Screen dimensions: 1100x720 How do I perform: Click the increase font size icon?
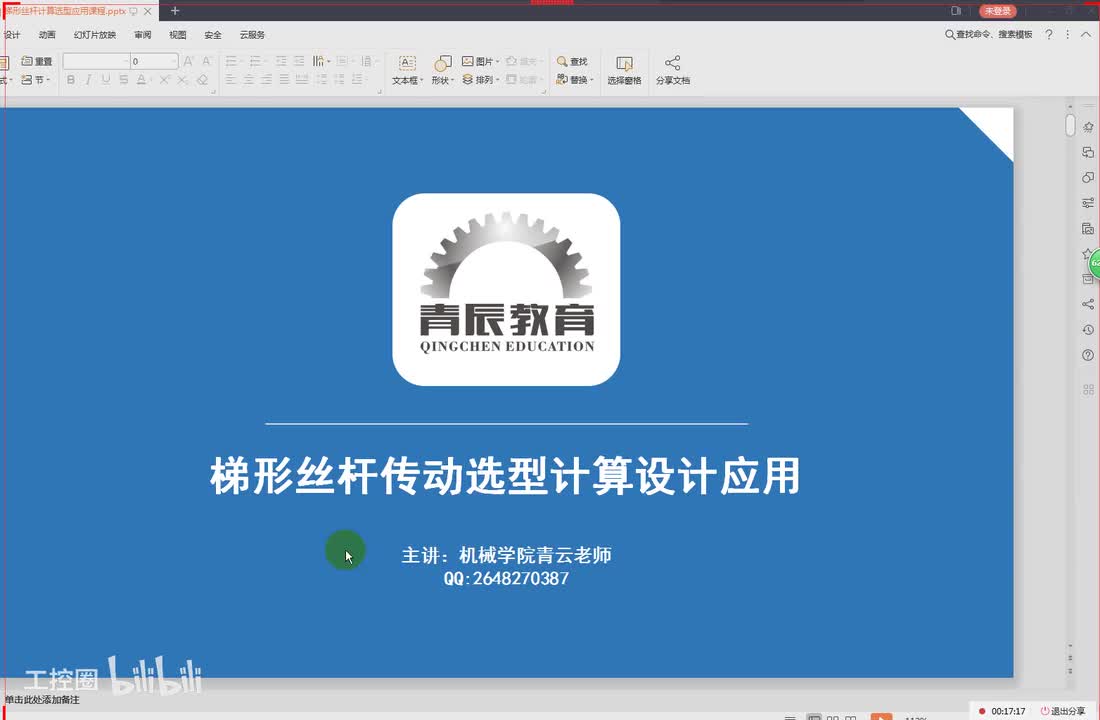click(188, 61)
